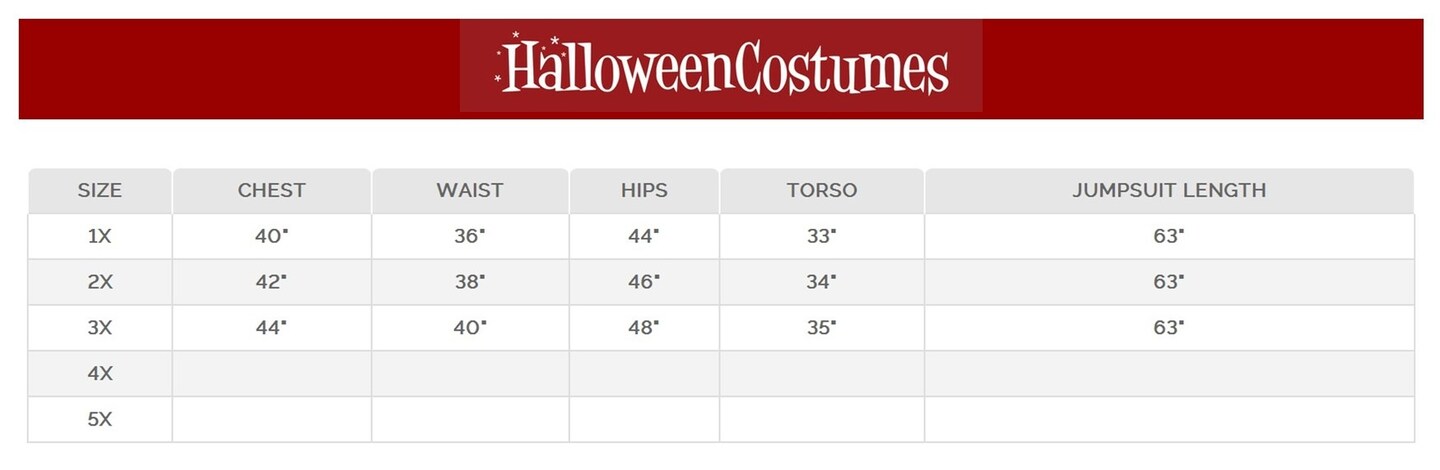Click the 1X size row label

[x=100, y=237]
